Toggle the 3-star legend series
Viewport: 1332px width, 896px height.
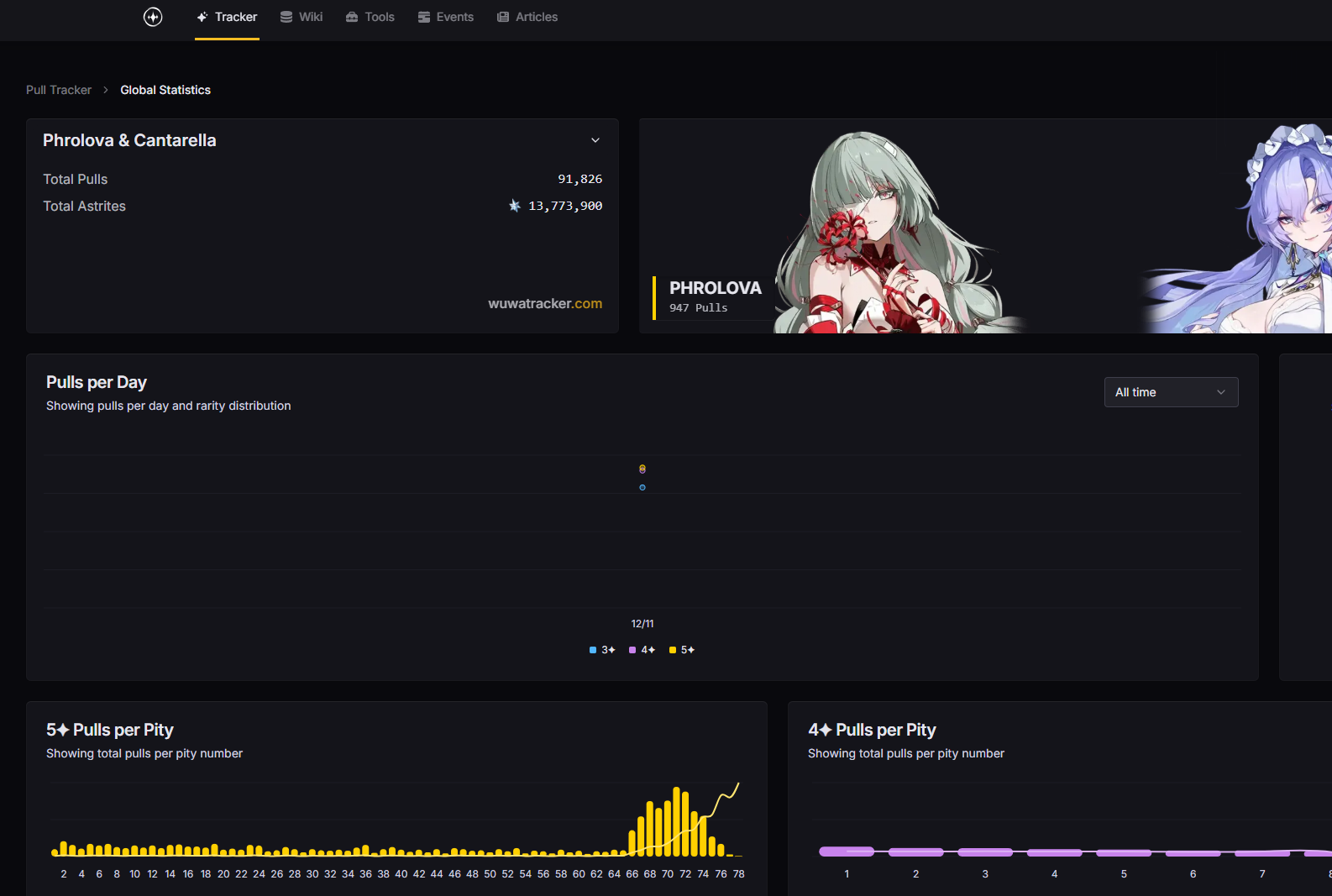click(602, 650)
